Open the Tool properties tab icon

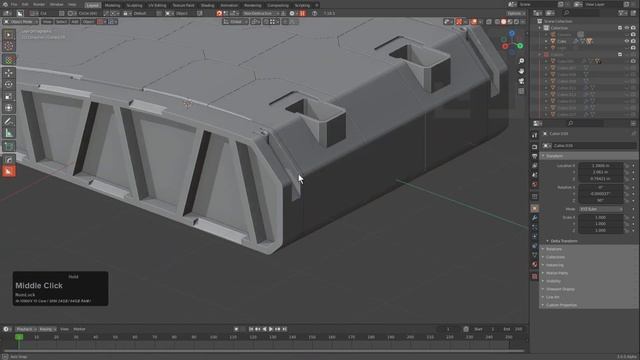pyautogui.click(x=535, y=135)
